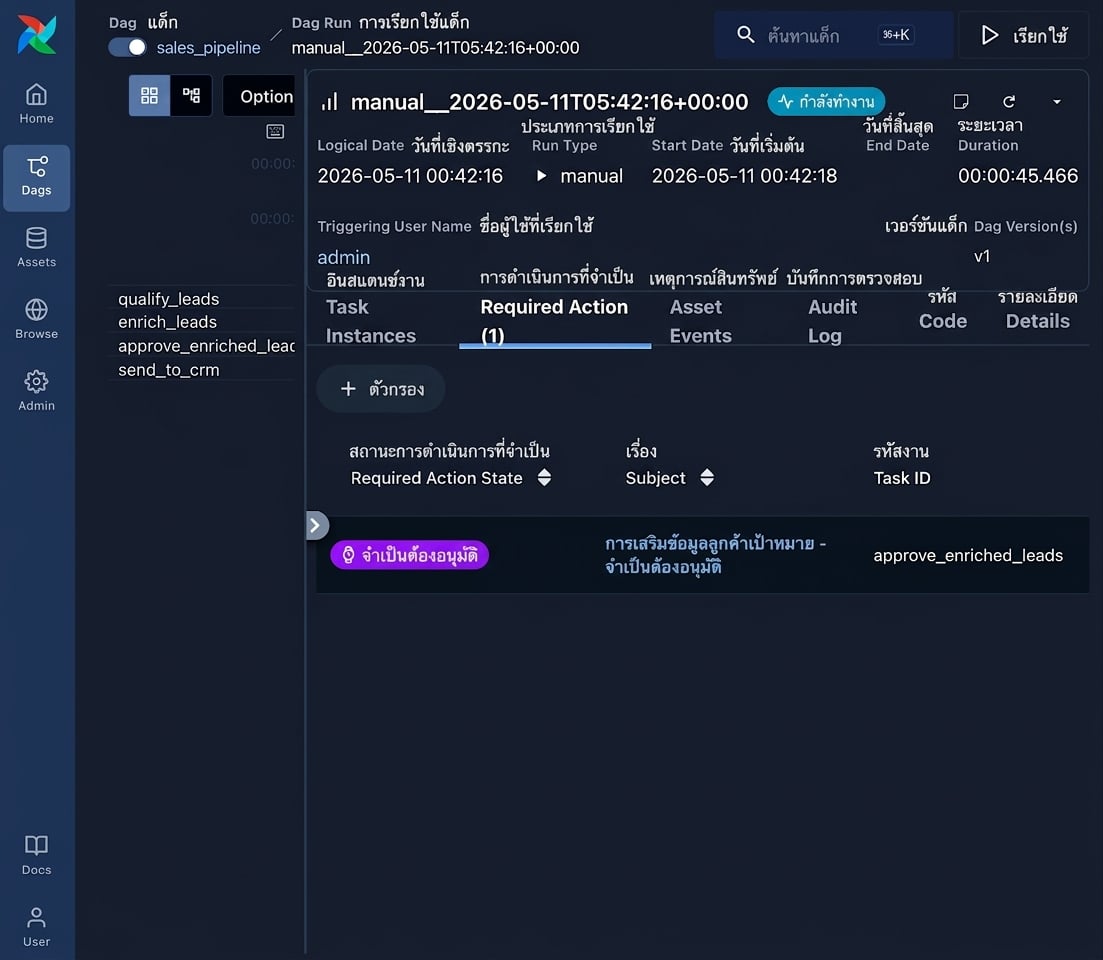Click the Task ID column header
Image resolution: width=1103 pixels, height=960 pixels.
(902, 478)
